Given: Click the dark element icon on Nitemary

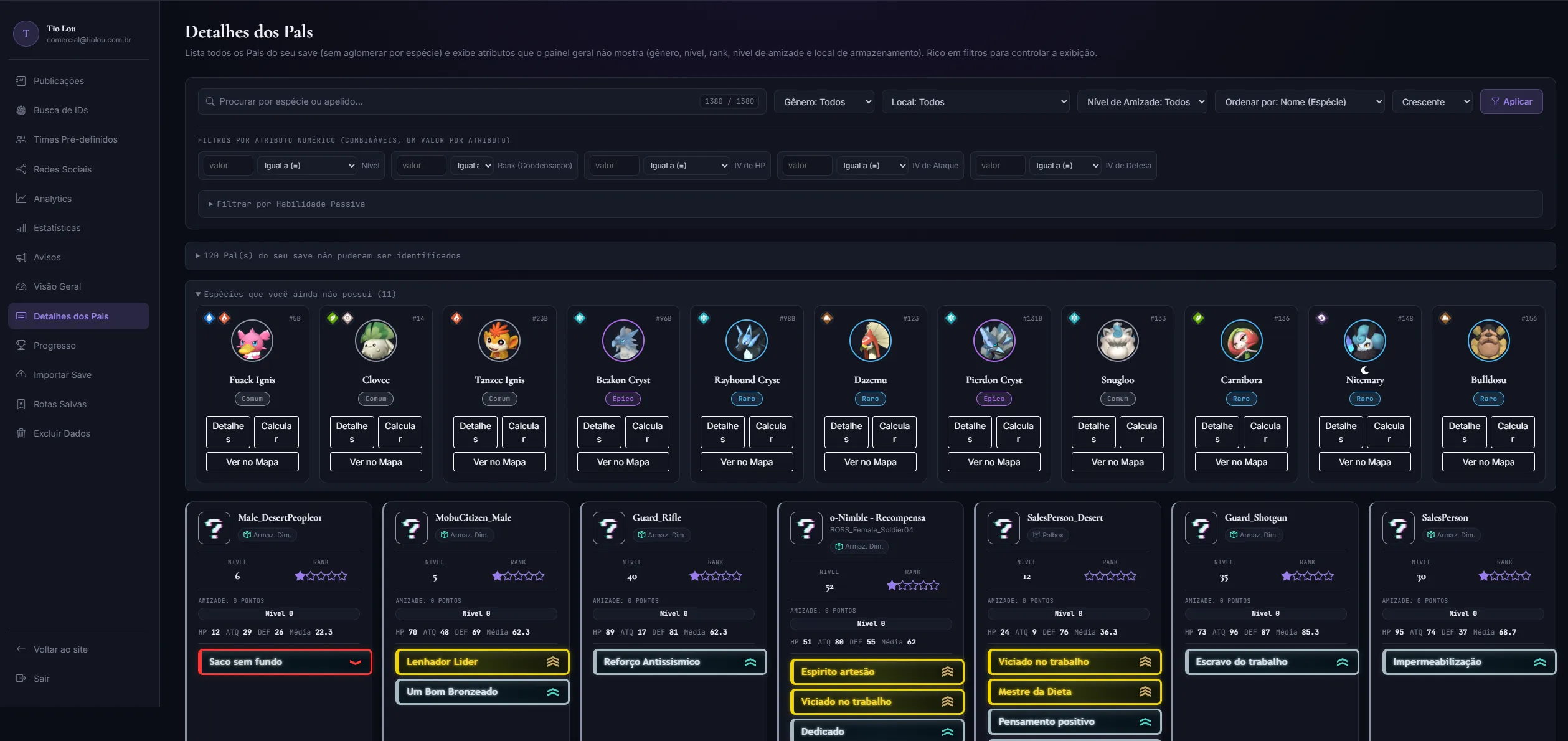Looking at the screenshot, I should [1322, 318].
